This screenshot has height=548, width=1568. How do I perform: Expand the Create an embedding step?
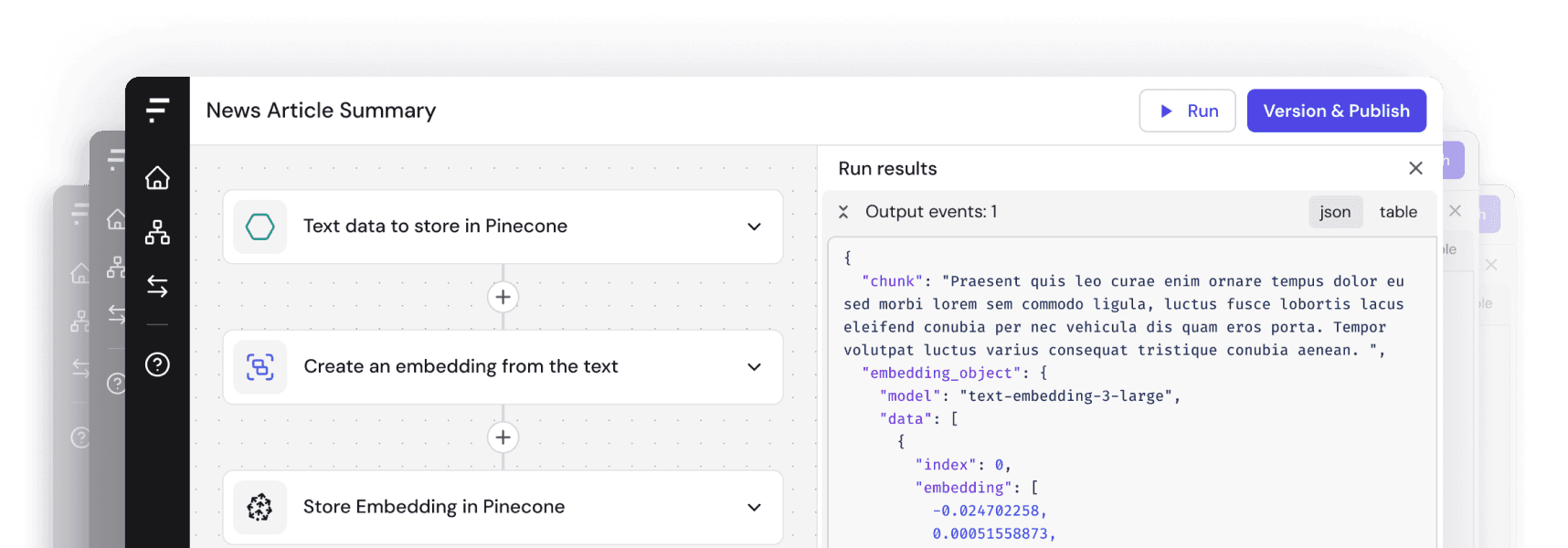pyautogui.click(x=754, y=367)
